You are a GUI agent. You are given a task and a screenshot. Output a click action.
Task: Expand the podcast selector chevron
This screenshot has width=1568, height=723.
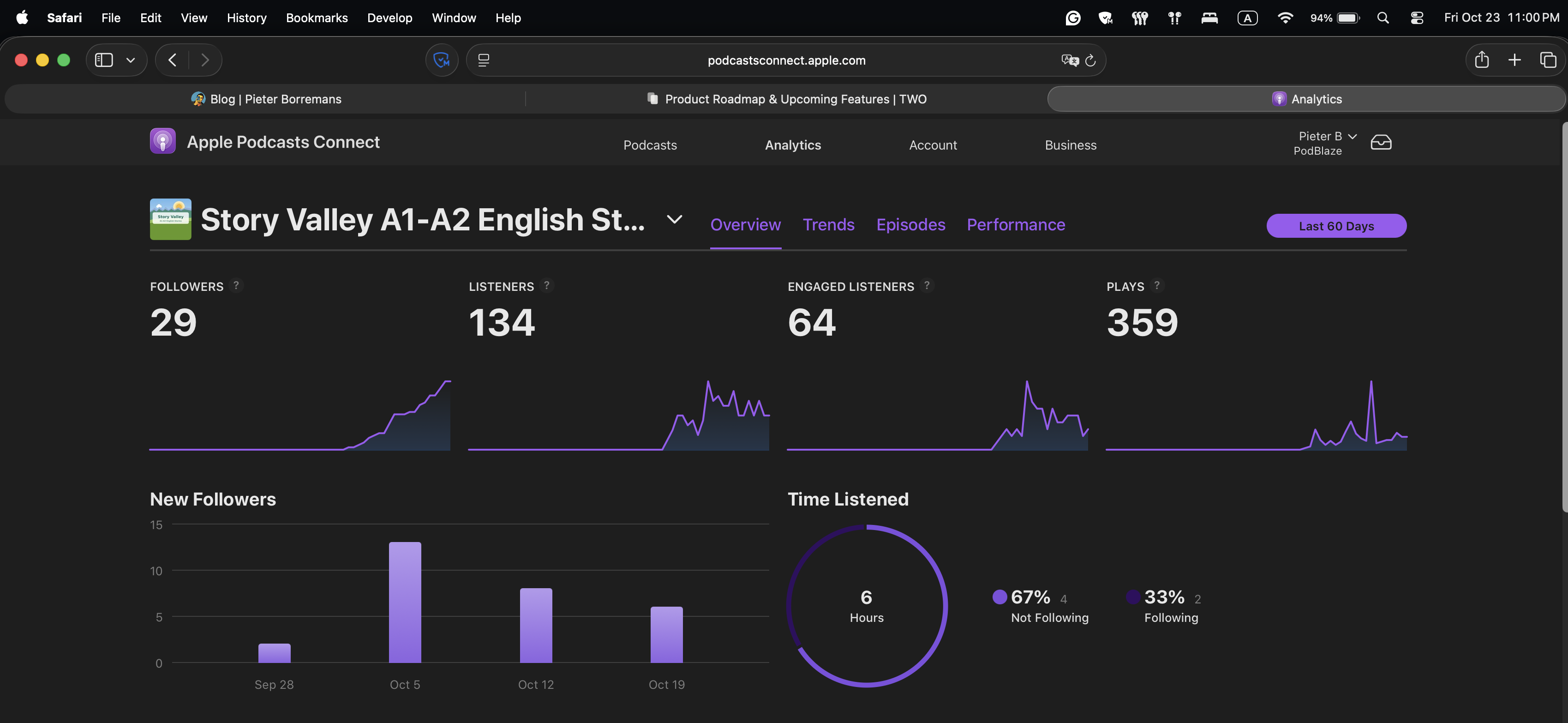674,219
